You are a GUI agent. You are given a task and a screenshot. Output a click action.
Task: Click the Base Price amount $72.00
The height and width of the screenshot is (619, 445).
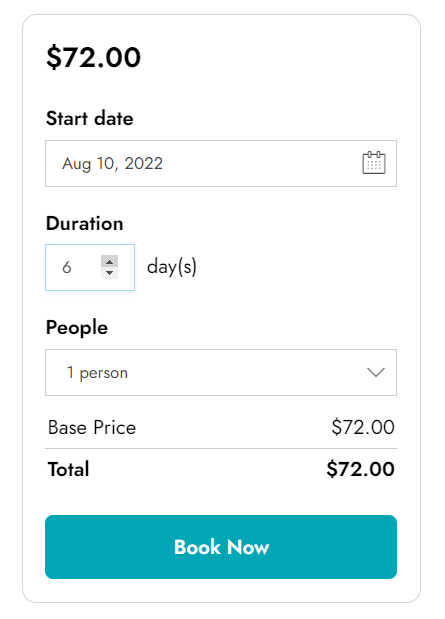pos(363,427)
